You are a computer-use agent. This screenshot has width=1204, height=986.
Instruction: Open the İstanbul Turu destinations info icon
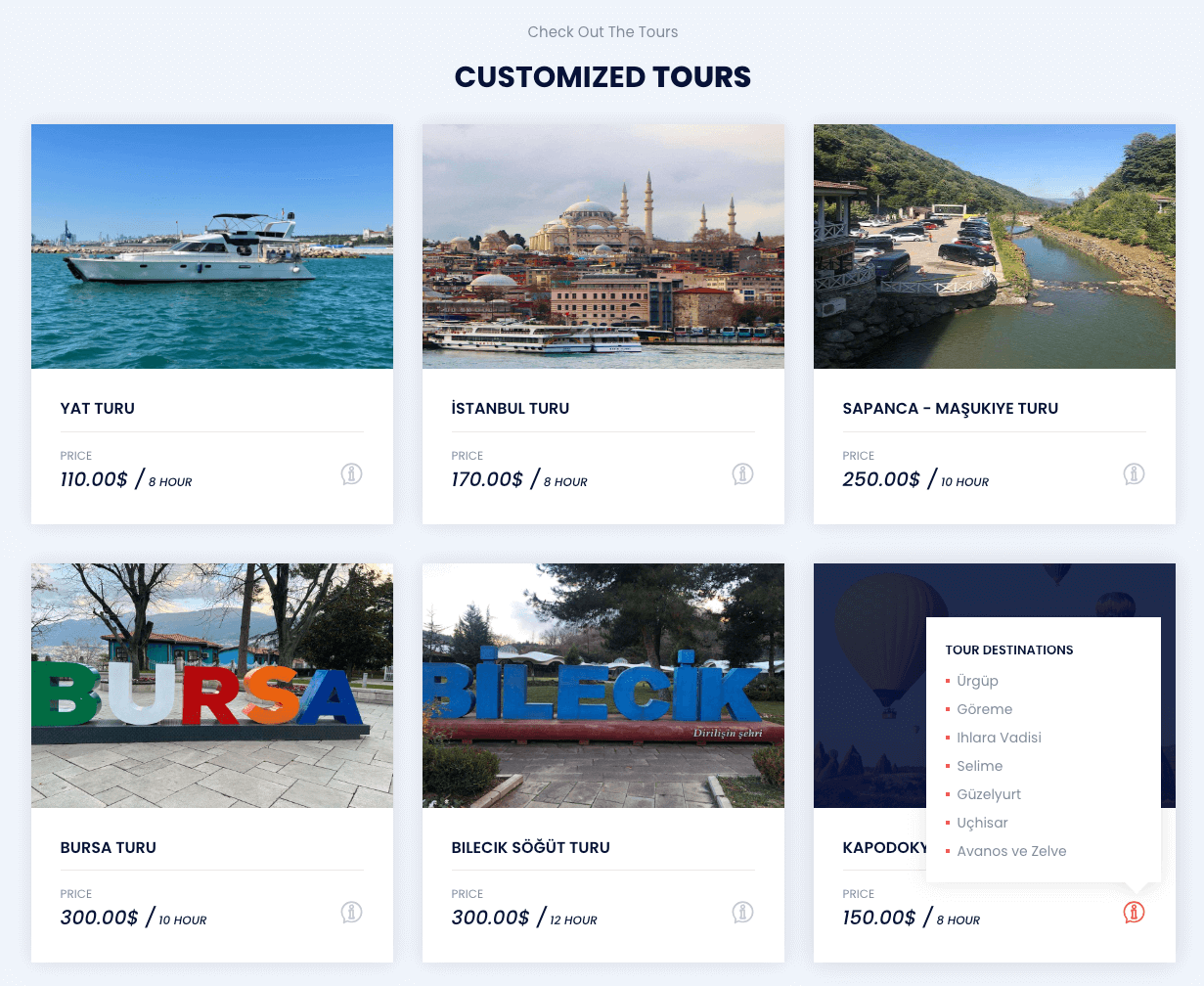(x=742, y=474)
